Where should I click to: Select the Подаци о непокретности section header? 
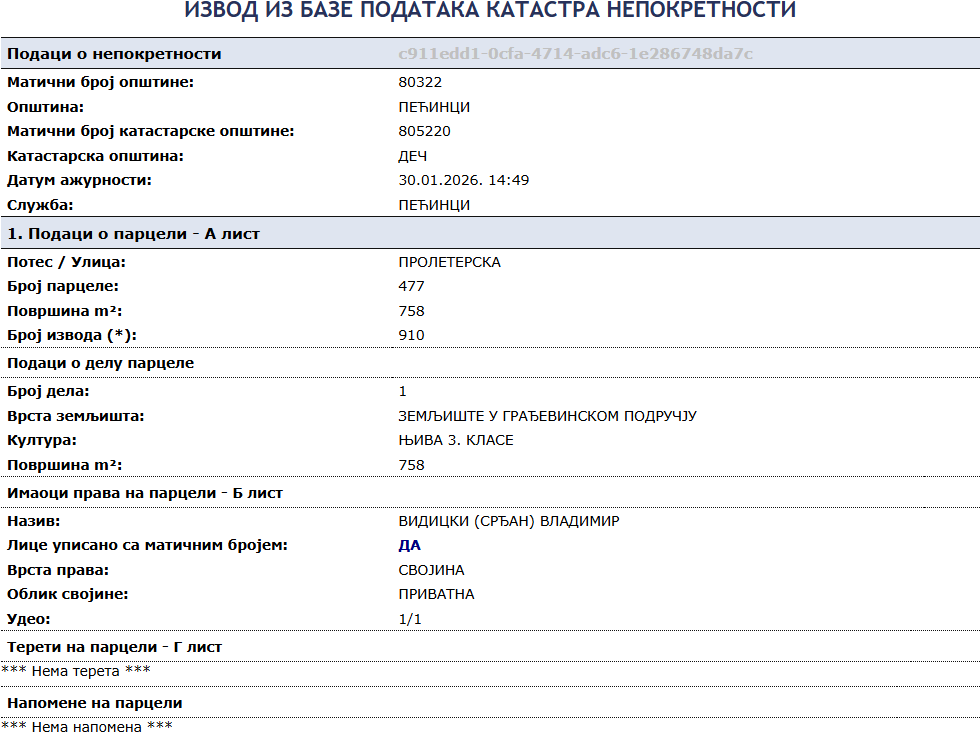point(115,53)
